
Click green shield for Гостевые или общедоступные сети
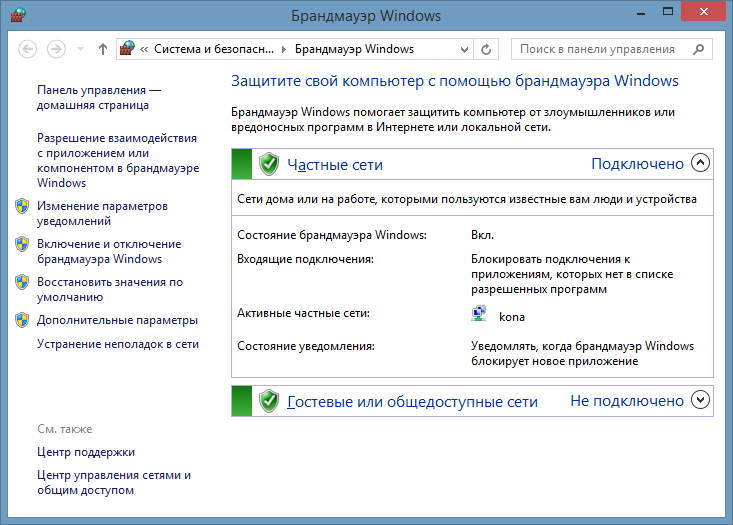coord(269,401)
